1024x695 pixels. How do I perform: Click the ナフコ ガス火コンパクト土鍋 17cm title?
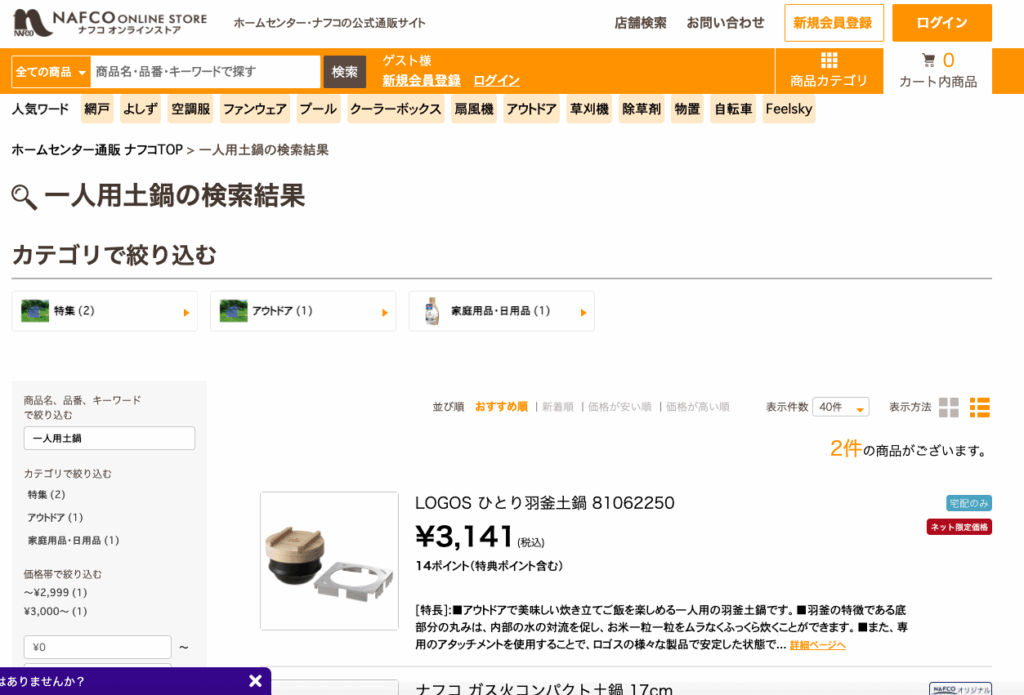click(x=544, y=688)
